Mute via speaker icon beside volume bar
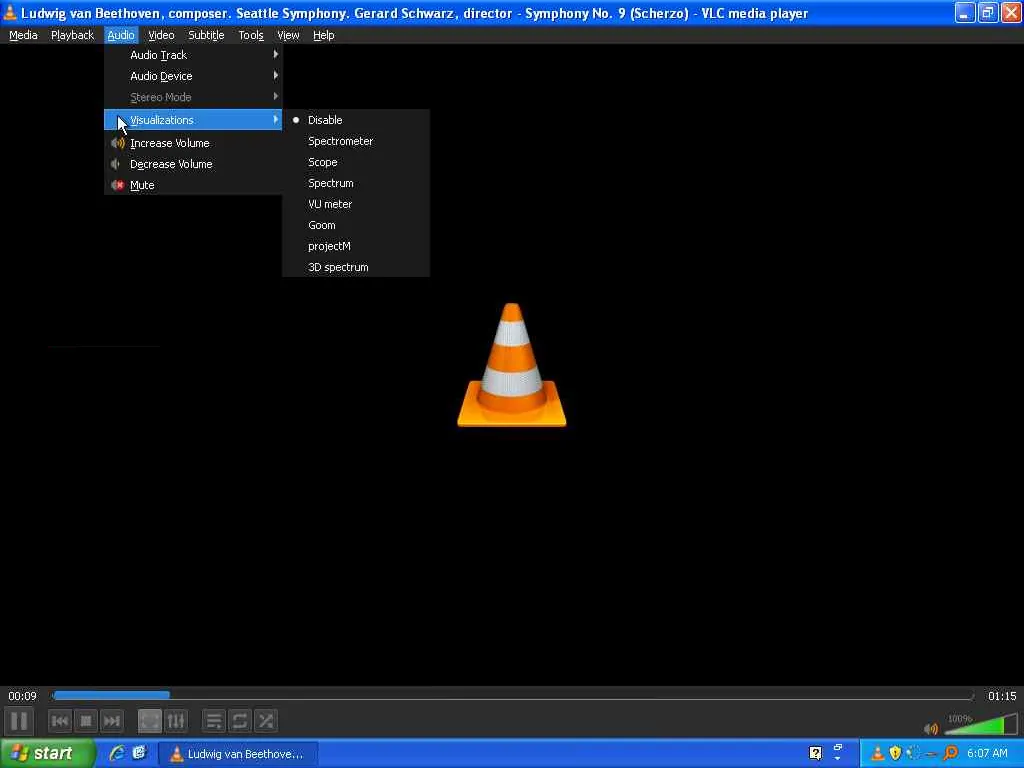Viewport: 1024px width, 768px height. pos(931,728)
